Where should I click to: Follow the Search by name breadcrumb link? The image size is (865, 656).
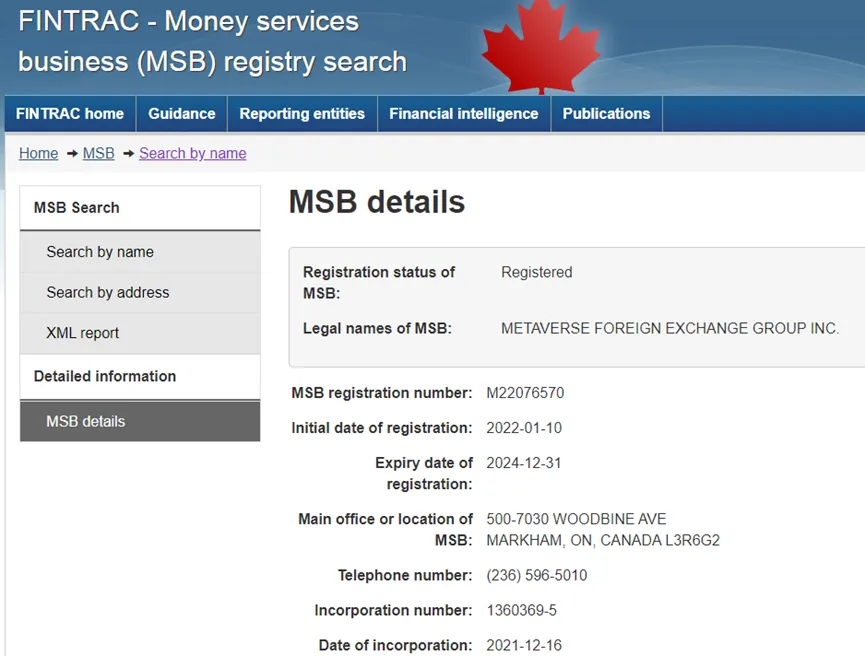coord(193,153)
